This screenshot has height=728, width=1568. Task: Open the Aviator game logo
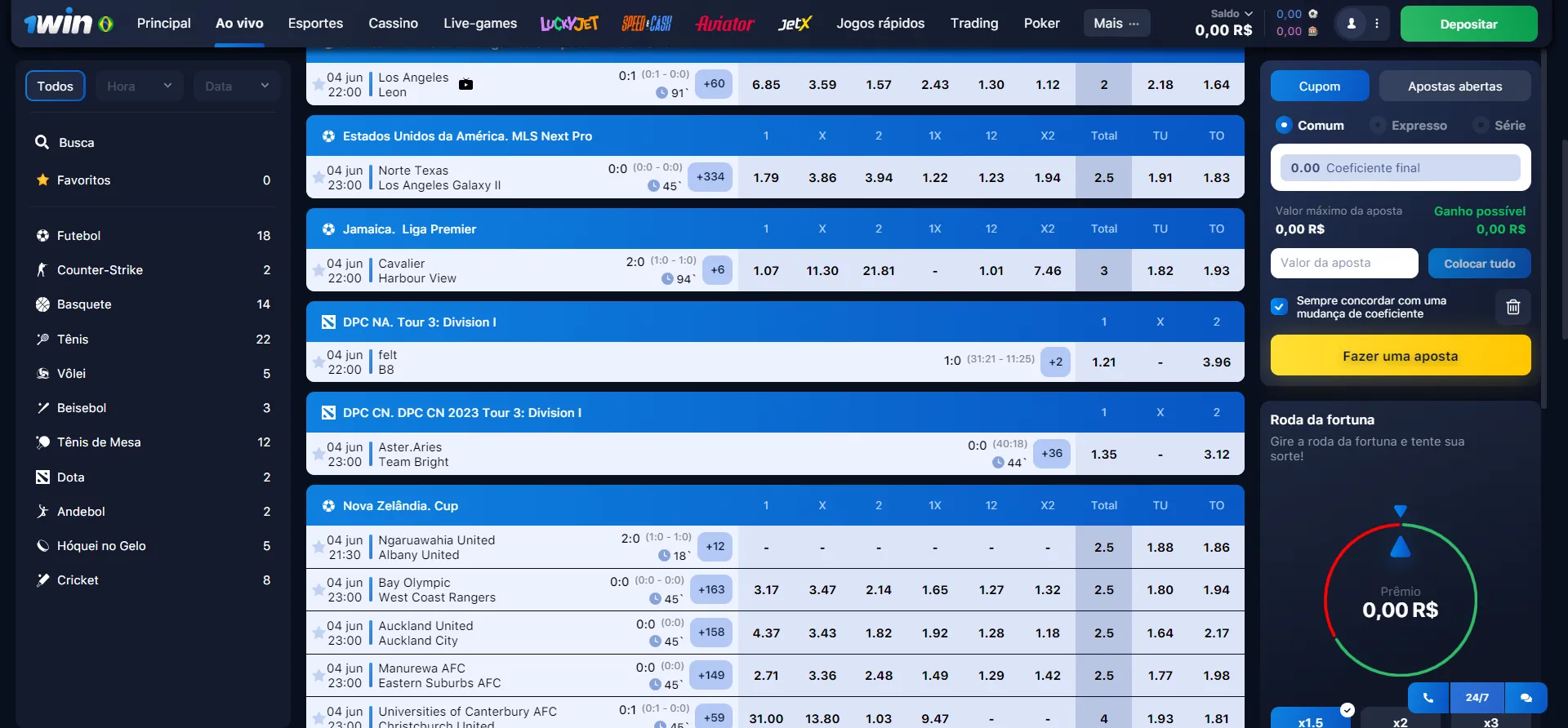[725, 24]
